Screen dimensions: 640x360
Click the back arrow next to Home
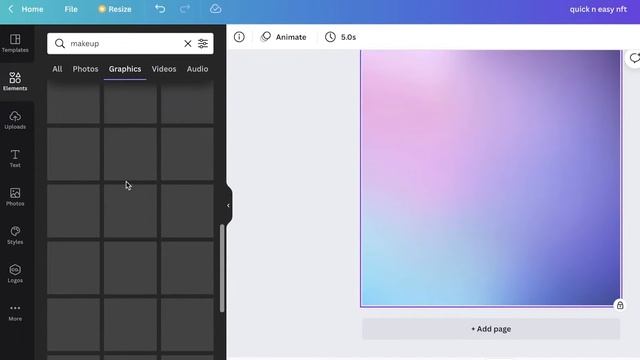11,9
